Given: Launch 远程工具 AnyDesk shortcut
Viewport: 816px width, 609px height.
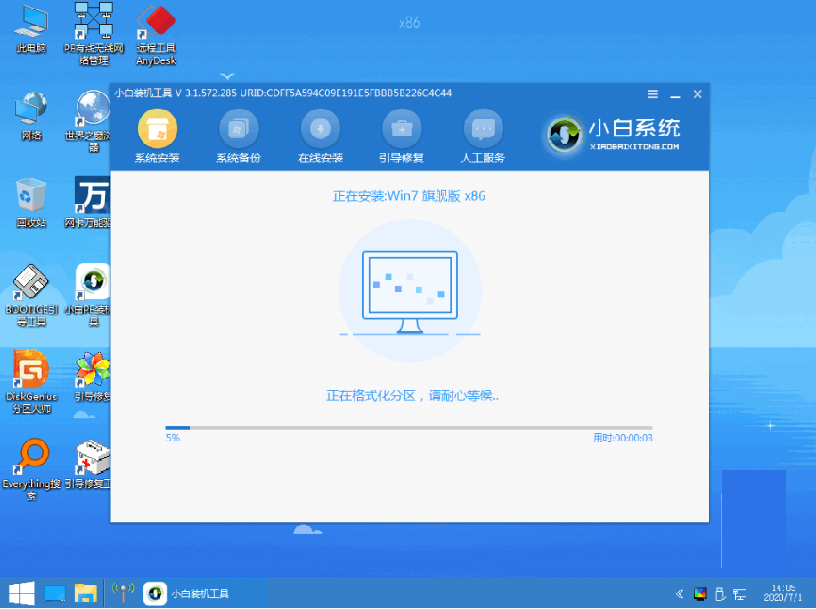Looking at the screenshot, I should pos(156,35).
